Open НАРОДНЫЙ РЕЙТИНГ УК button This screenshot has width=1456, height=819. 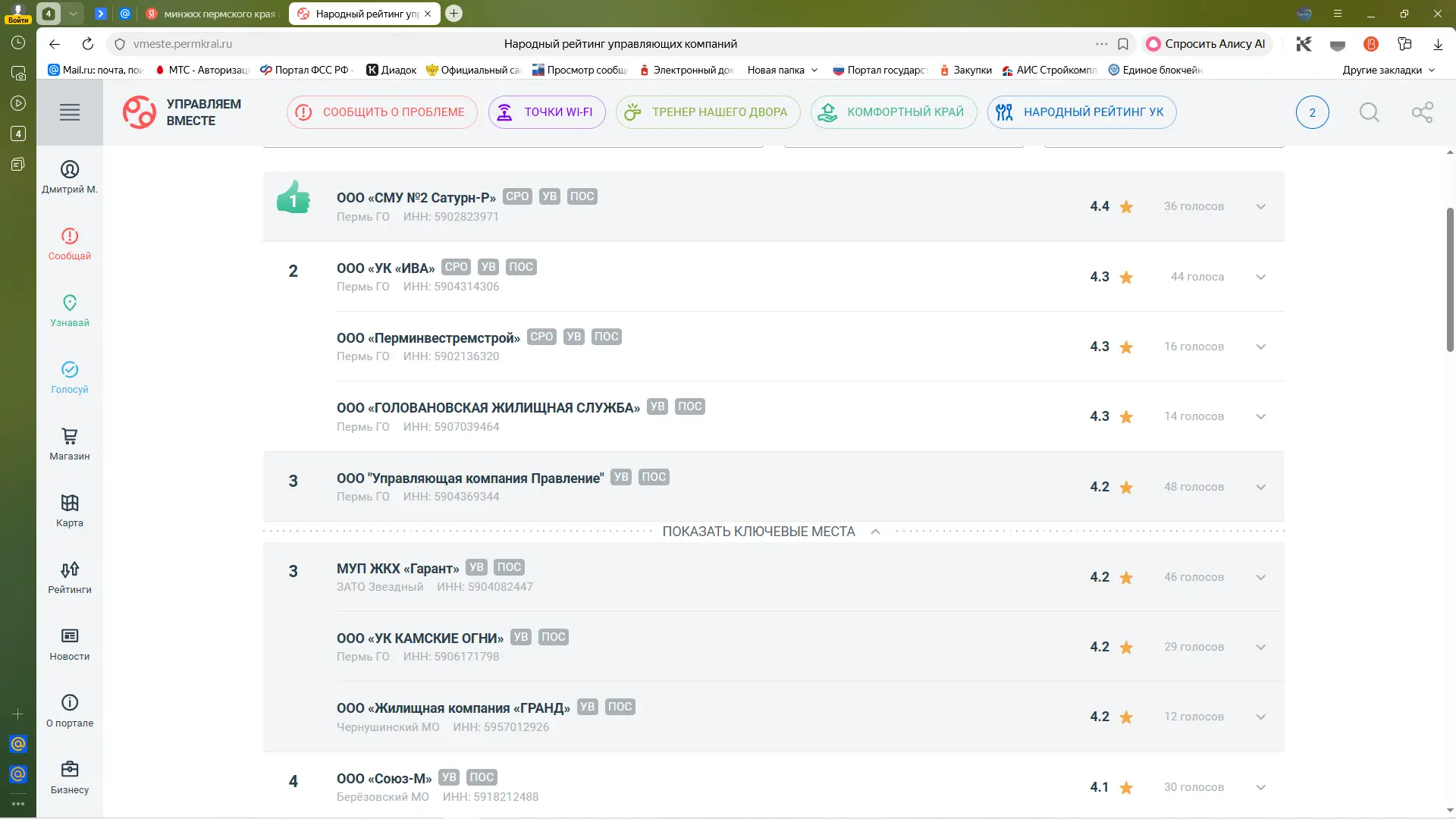point(1081,112)
